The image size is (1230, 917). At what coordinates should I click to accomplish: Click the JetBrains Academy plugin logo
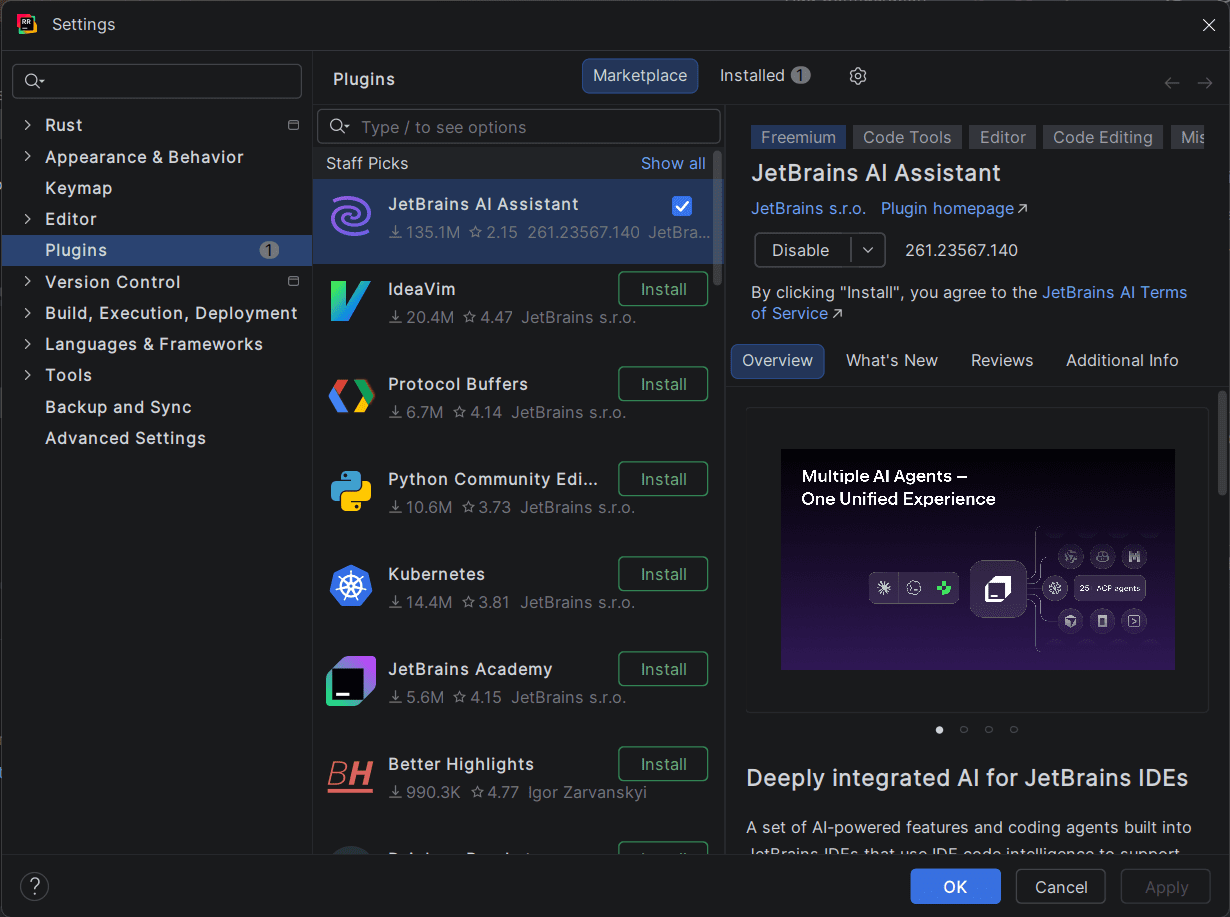click(351, 681)
